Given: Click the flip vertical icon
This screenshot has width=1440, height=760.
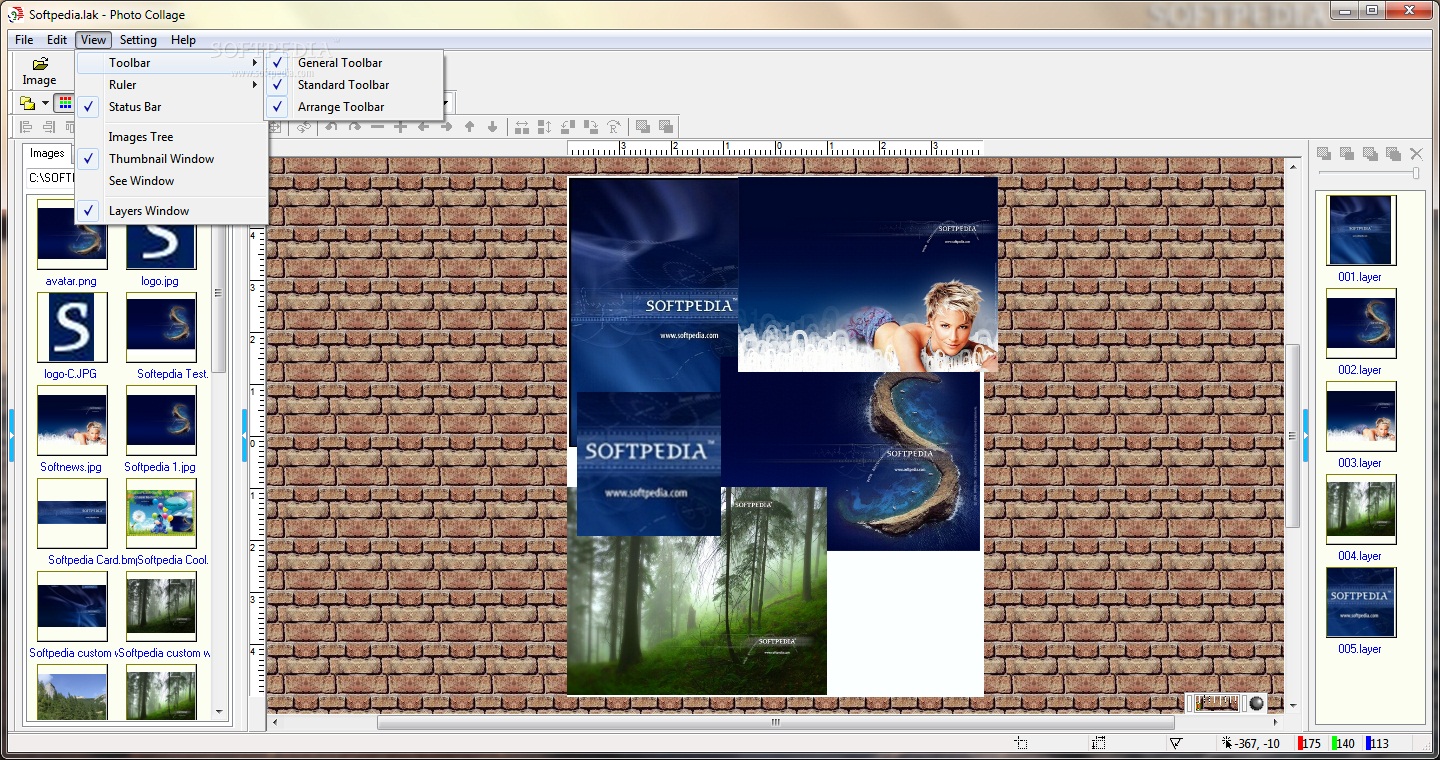Looking at the screenshot, I should coord(545,127).
